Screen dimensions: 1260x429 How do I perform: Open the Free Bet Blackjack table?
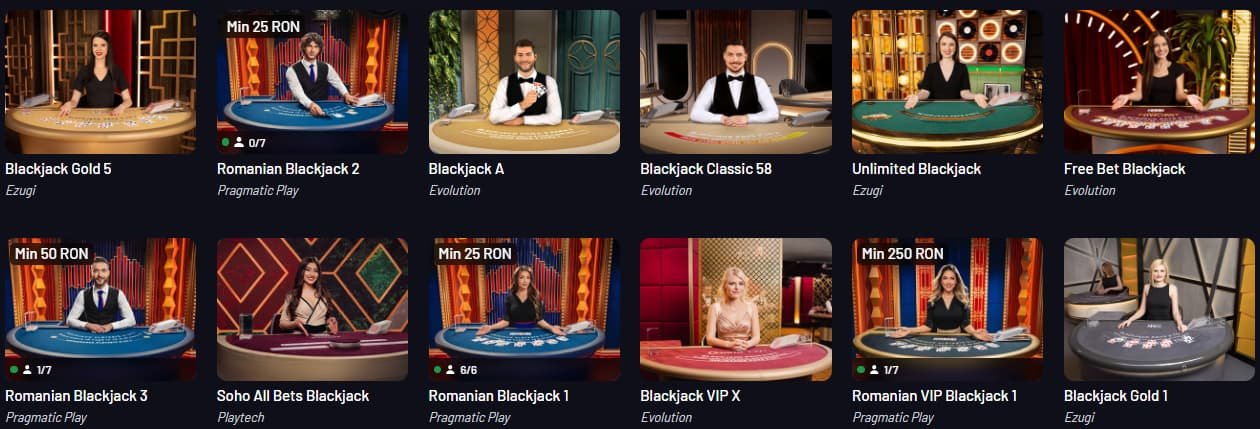coord(1159,82)
